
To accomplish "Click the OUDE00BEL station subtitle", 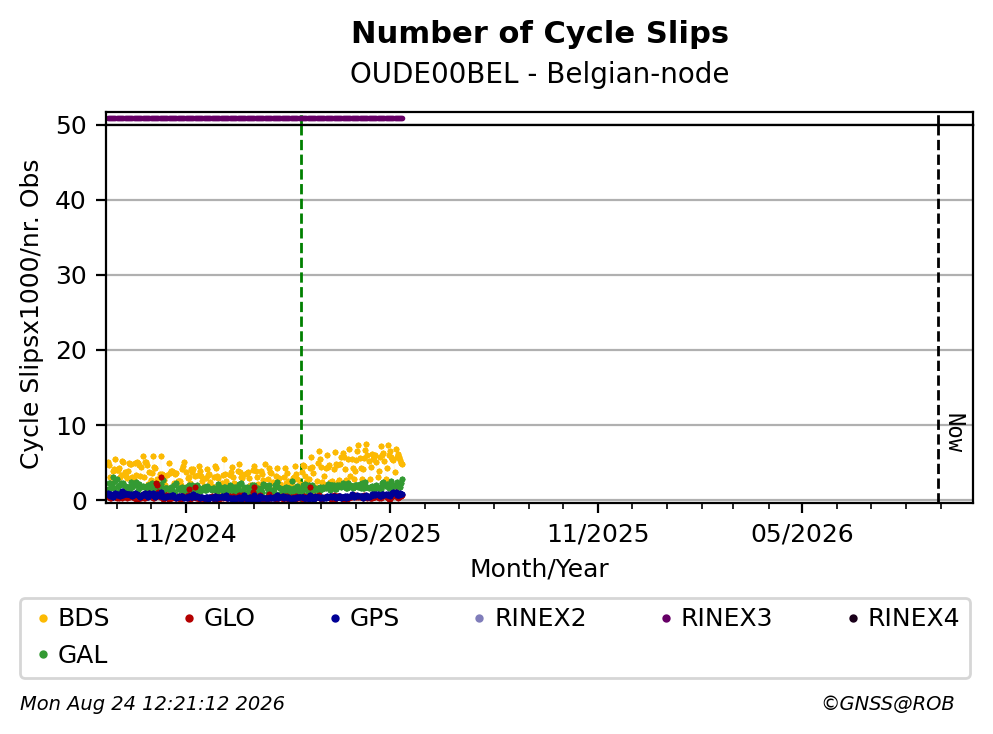I will (434, 73).
